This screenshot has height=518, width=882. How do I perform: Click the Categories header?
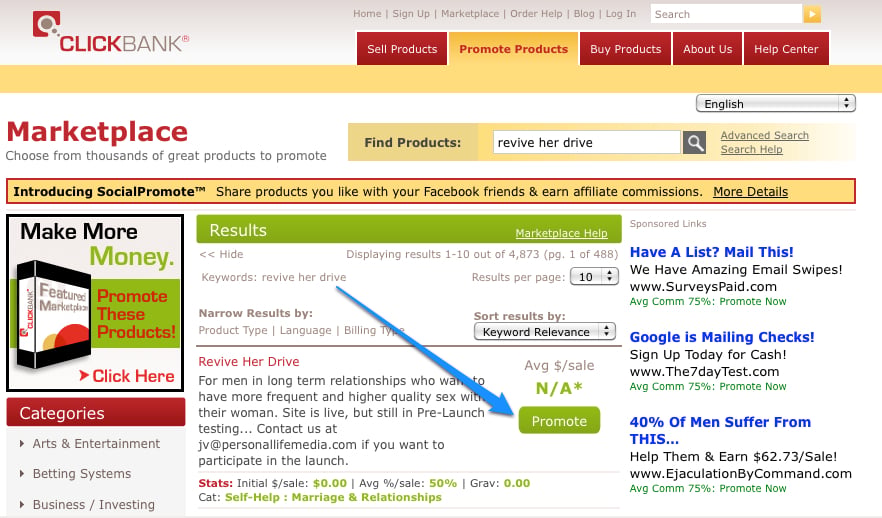[x=96, y=412]
